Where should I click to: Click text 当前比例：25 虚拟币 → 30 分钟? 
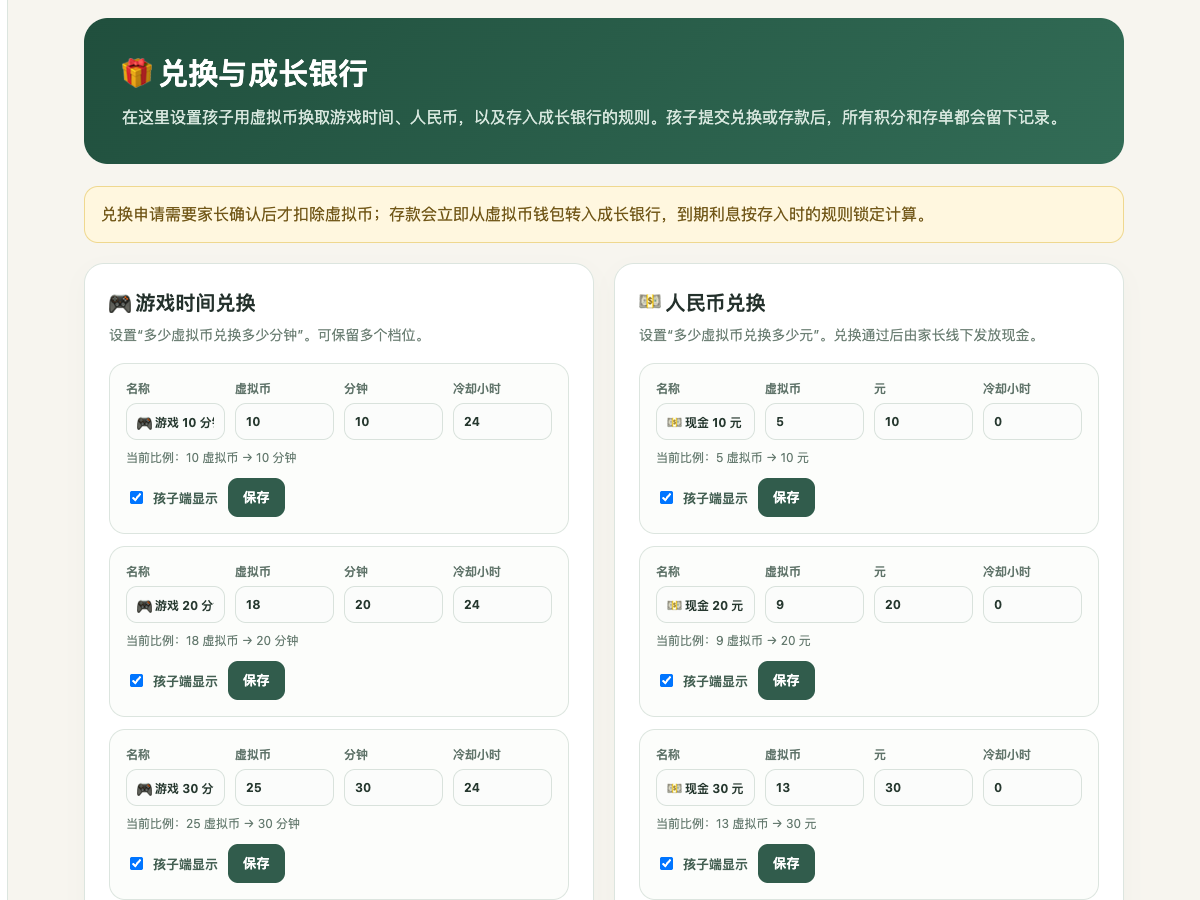[x=213, y=824]
